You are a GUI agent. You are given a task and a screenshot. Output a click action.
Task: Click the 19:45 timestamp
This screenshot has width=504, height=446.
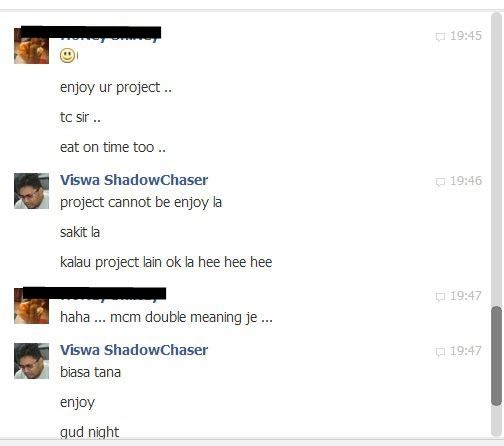pos(466,36)
